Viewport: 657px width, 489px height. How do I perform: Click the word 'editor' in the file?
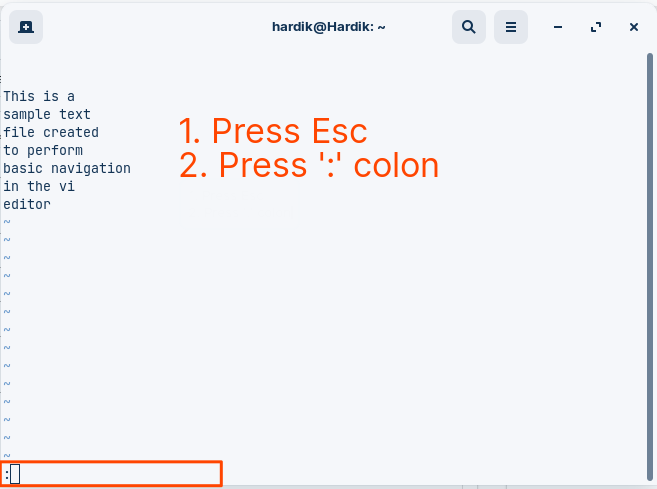[x=27, y=204]
